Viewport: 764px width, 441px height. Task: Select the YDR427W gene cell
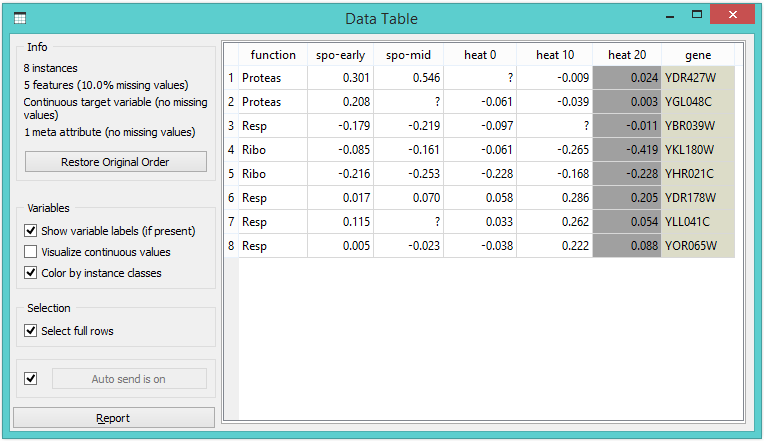click(697, 78)
